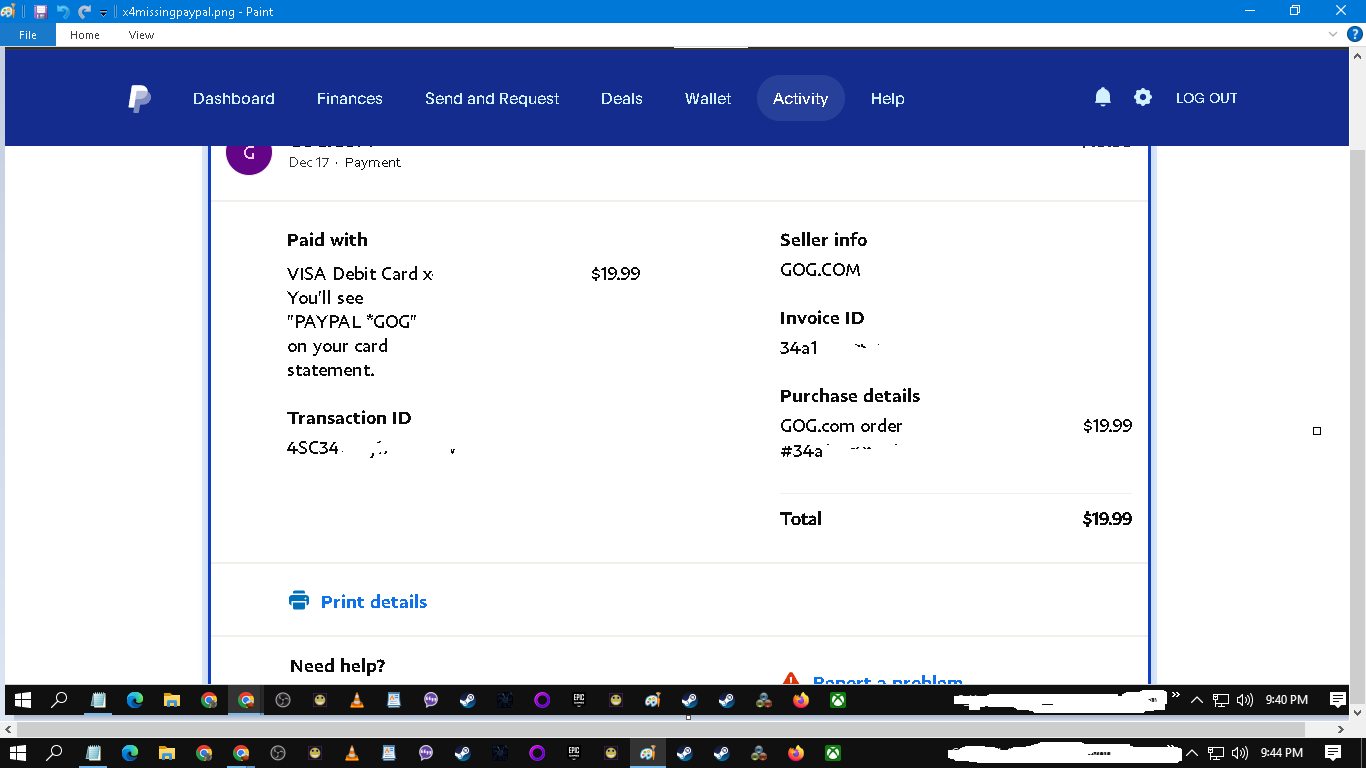Click the GOG.COM seller name

(x=820, y=270)
